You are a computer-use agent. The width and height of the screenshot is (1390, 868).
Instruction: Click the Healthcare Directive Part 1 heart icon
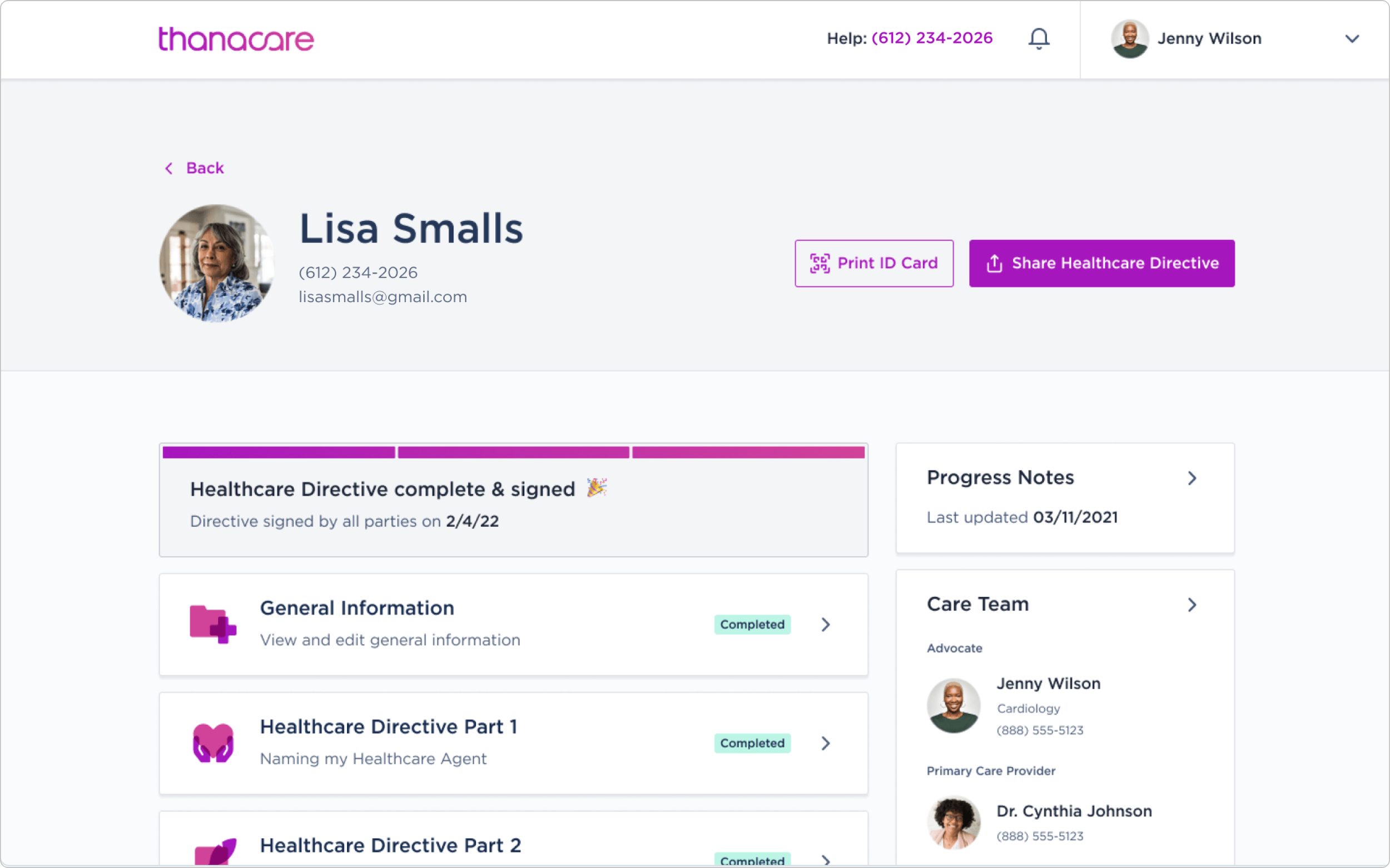[x=212, y=743]
